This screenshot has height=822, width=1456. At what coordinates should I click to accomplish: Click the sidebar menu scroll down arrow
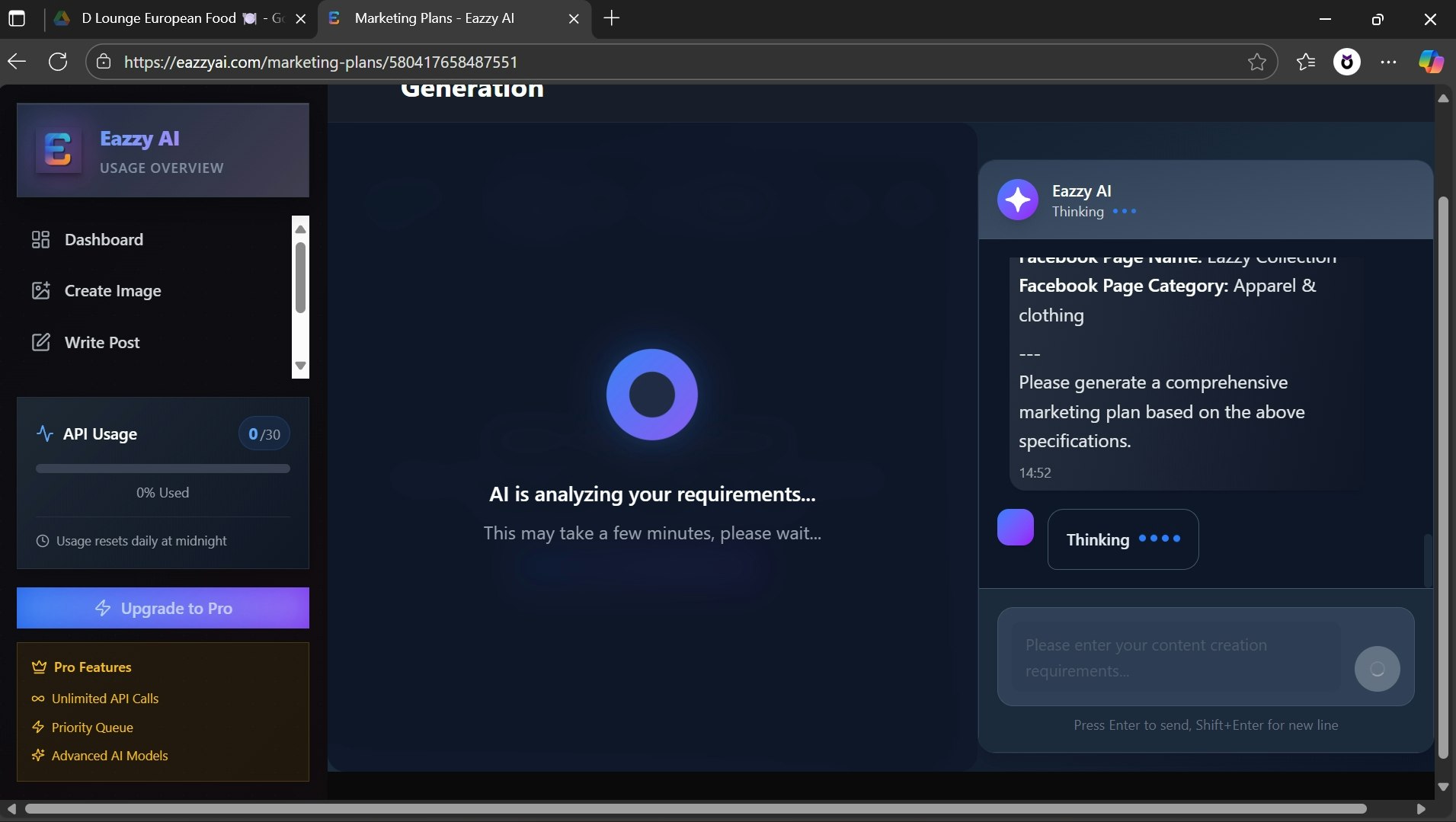tap(300, 366)
